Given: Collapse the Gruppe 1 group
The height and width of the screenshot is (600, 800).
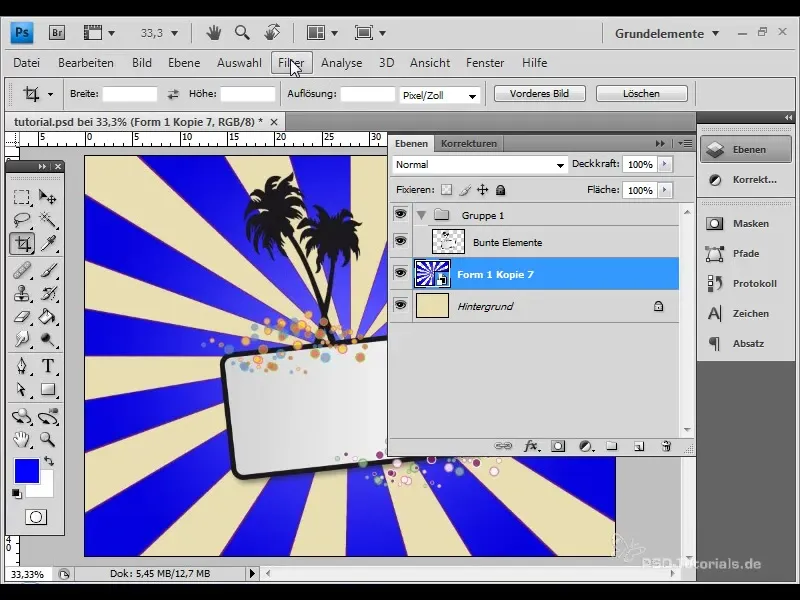Looking at the screenshot, I should [x=421, y=215].
